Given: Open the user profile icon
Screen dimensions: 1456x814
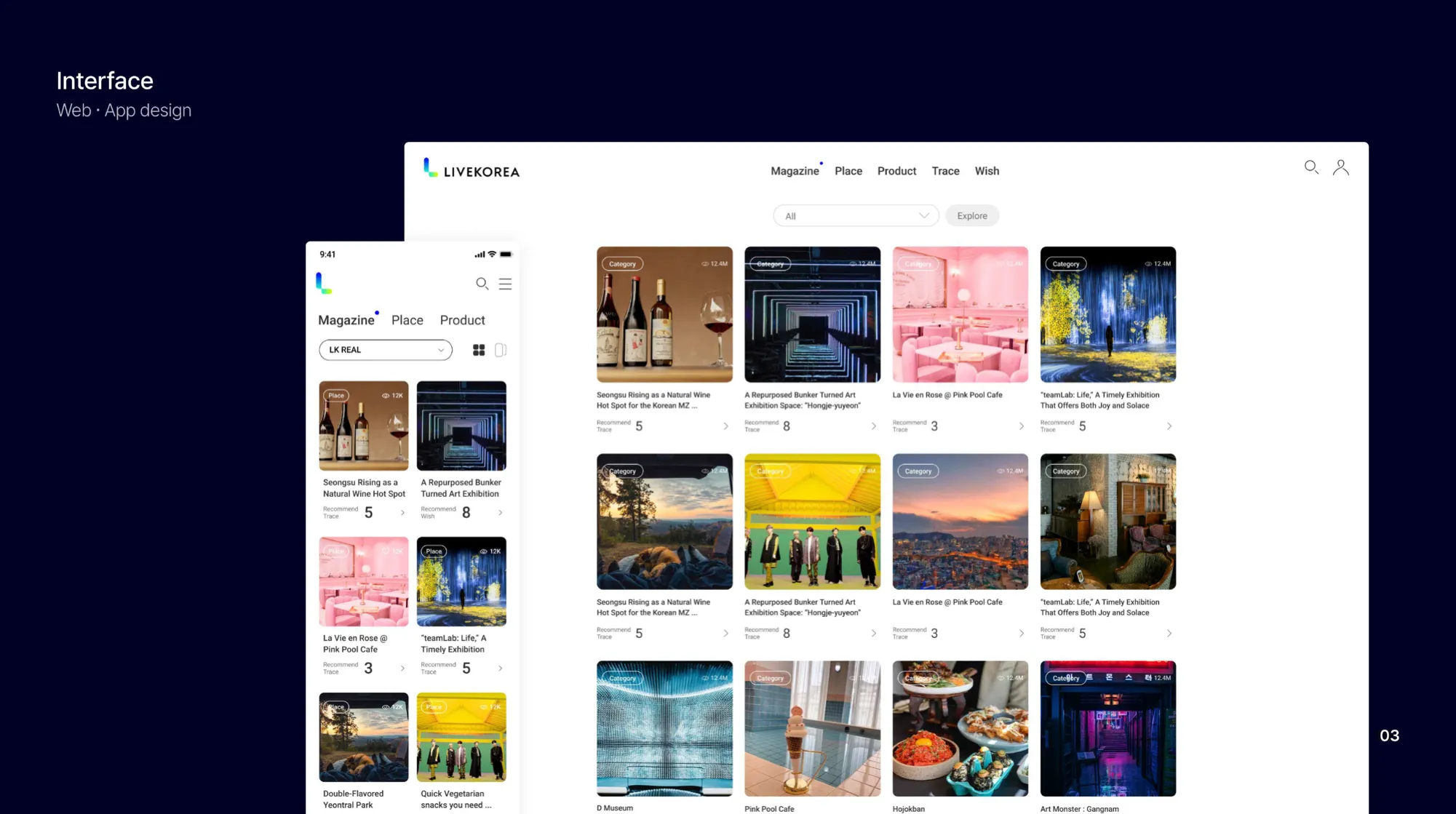Looking at the screenshot, I should click(x=1340, y=167).
